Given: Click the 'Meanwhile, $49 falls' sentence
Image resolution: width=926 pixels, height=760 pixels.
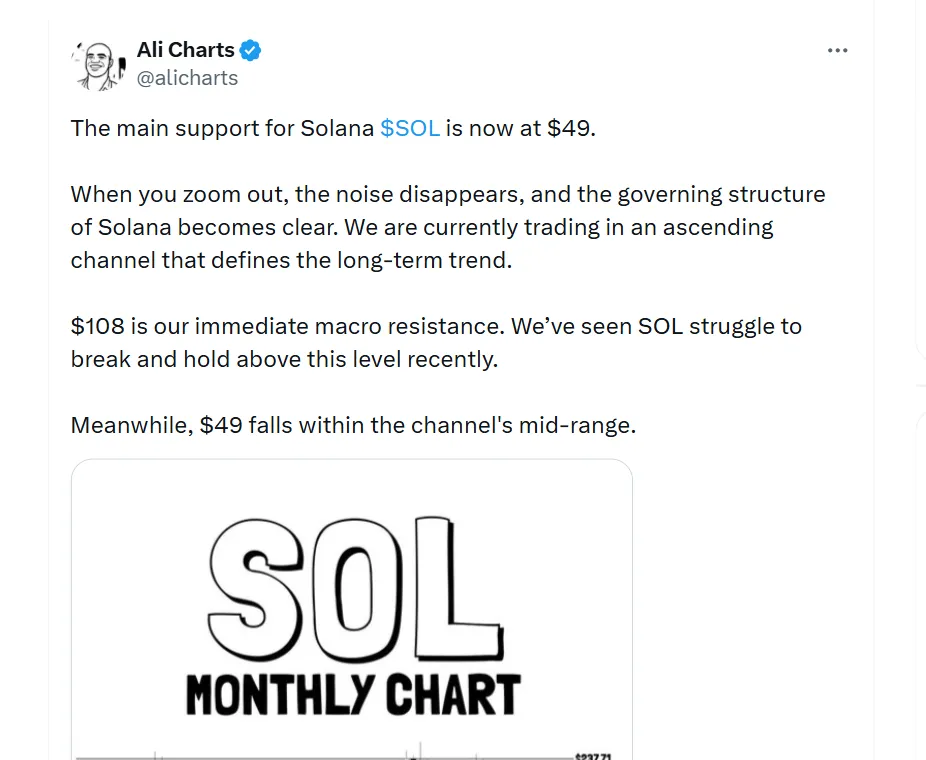Looking at the screenshot, I should [352, 425].
